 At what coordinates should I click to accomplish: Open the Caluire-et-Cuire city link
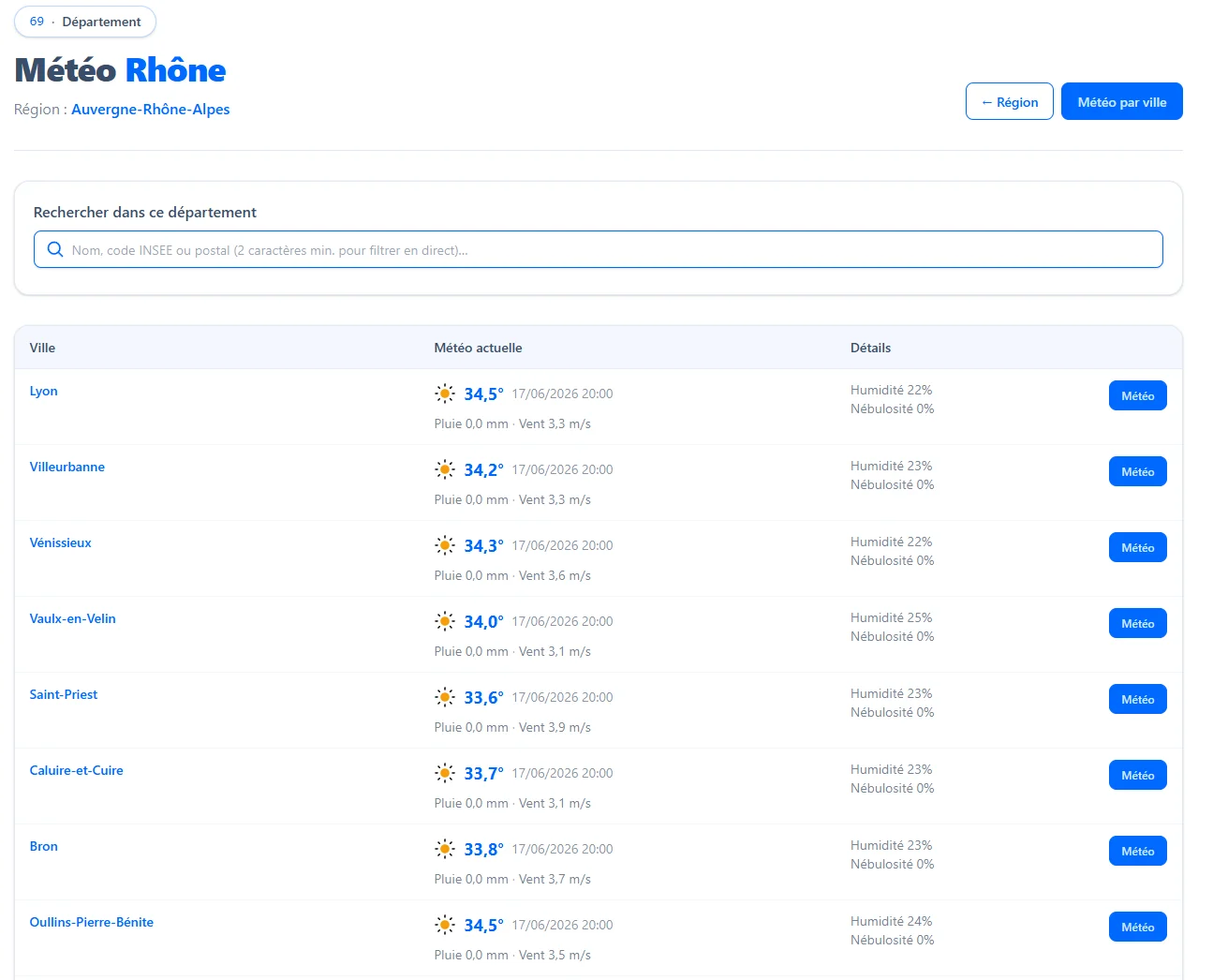pos(77,770)
